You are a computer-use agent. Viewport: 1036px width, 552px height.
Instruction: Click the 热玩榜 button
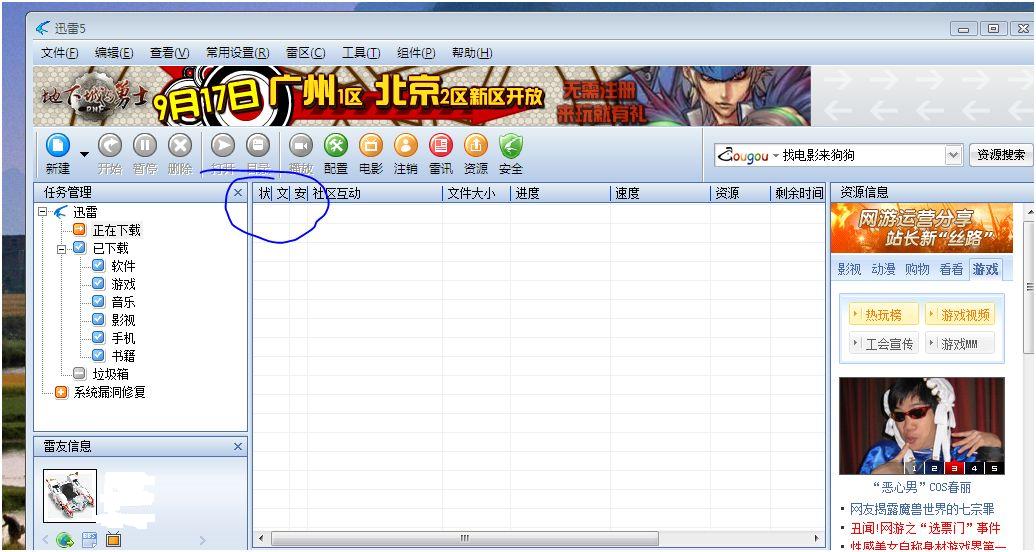(x=883, y=315)
